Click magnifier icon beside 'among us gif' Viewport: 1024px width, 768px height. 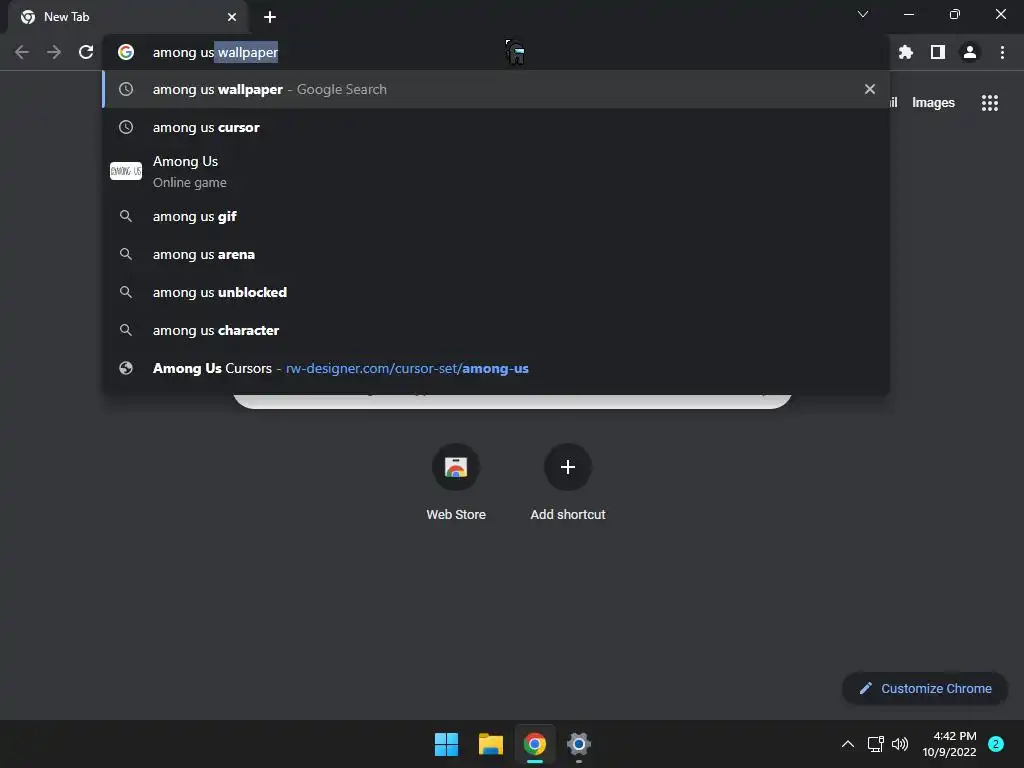(x=126, y=216)
